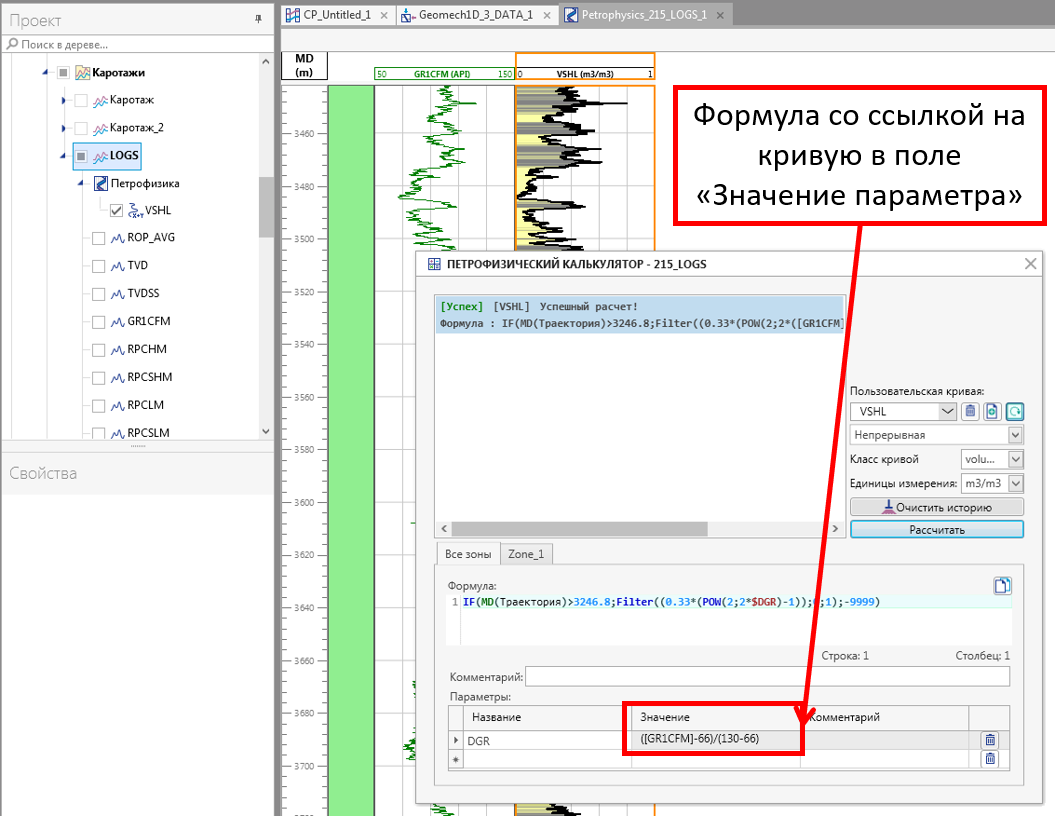Click the Каротаж_2 dataset icon
Viewport: 1055px width, 816px height.
[x=100, y=128]
